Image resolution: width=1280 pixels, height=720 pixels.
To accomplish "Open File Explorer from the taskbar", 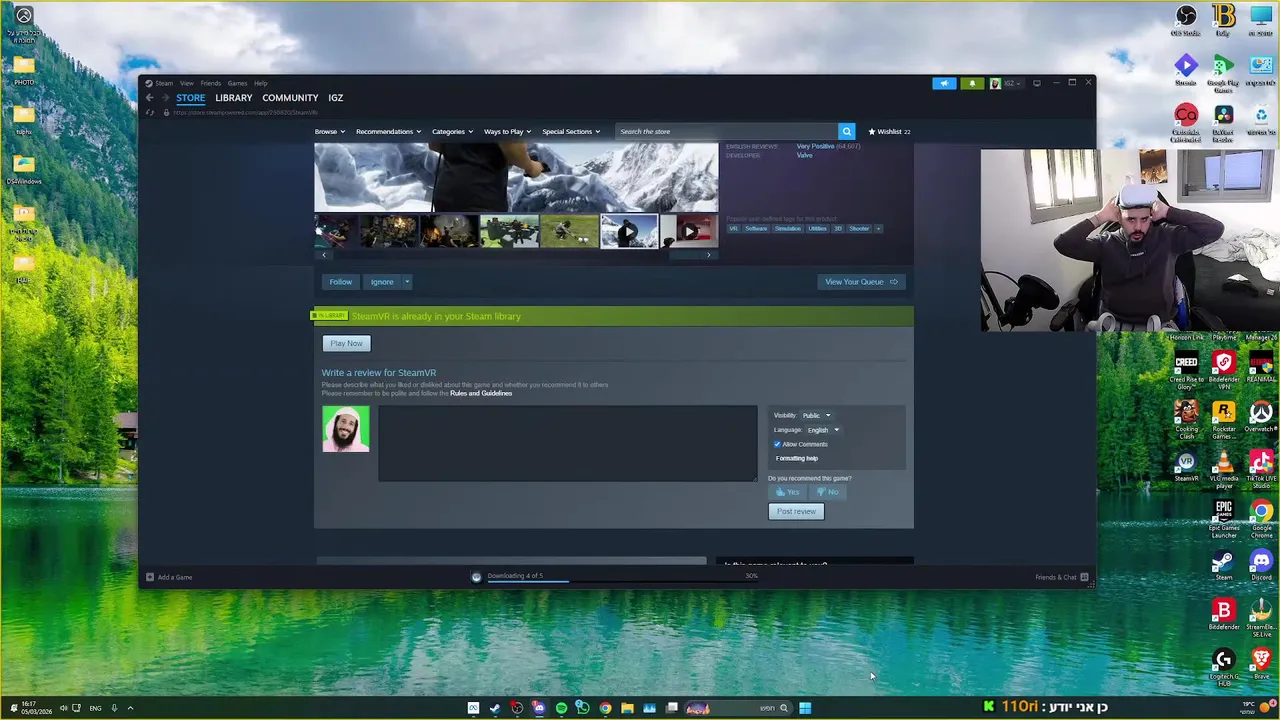I will tap(627, 708).
